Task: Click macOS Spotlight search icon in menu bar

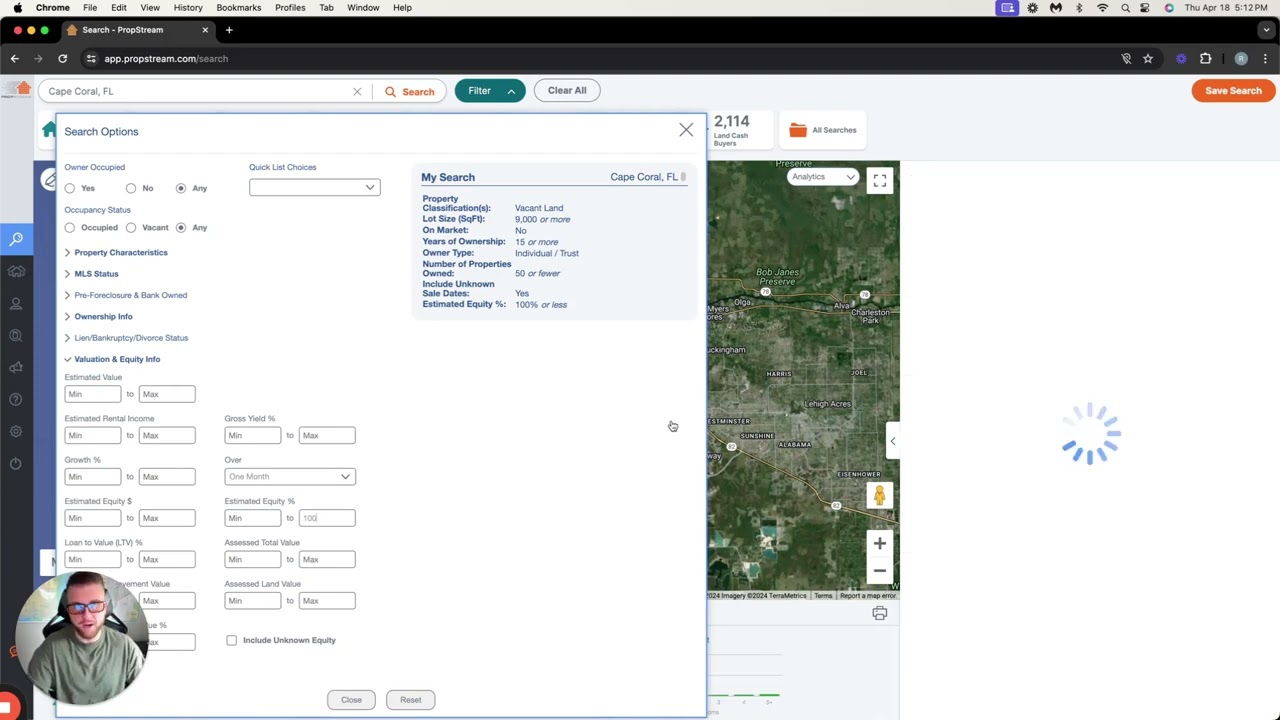Action: [1125, 8]
